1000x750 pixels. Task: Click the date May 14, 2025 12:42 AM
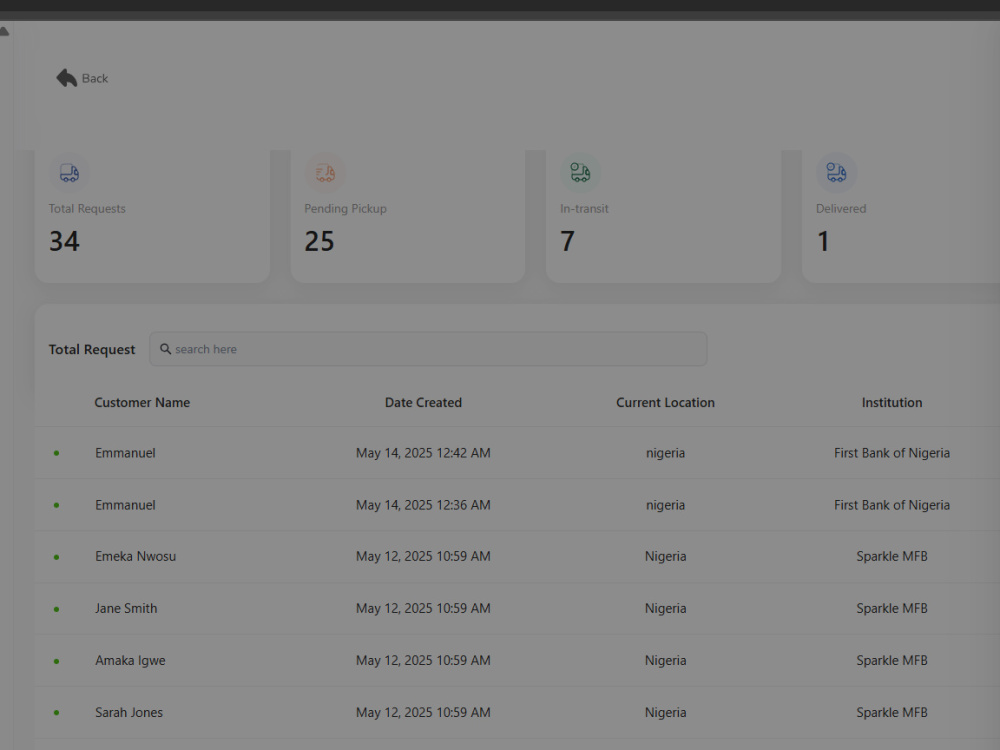(x=423, y=453)
